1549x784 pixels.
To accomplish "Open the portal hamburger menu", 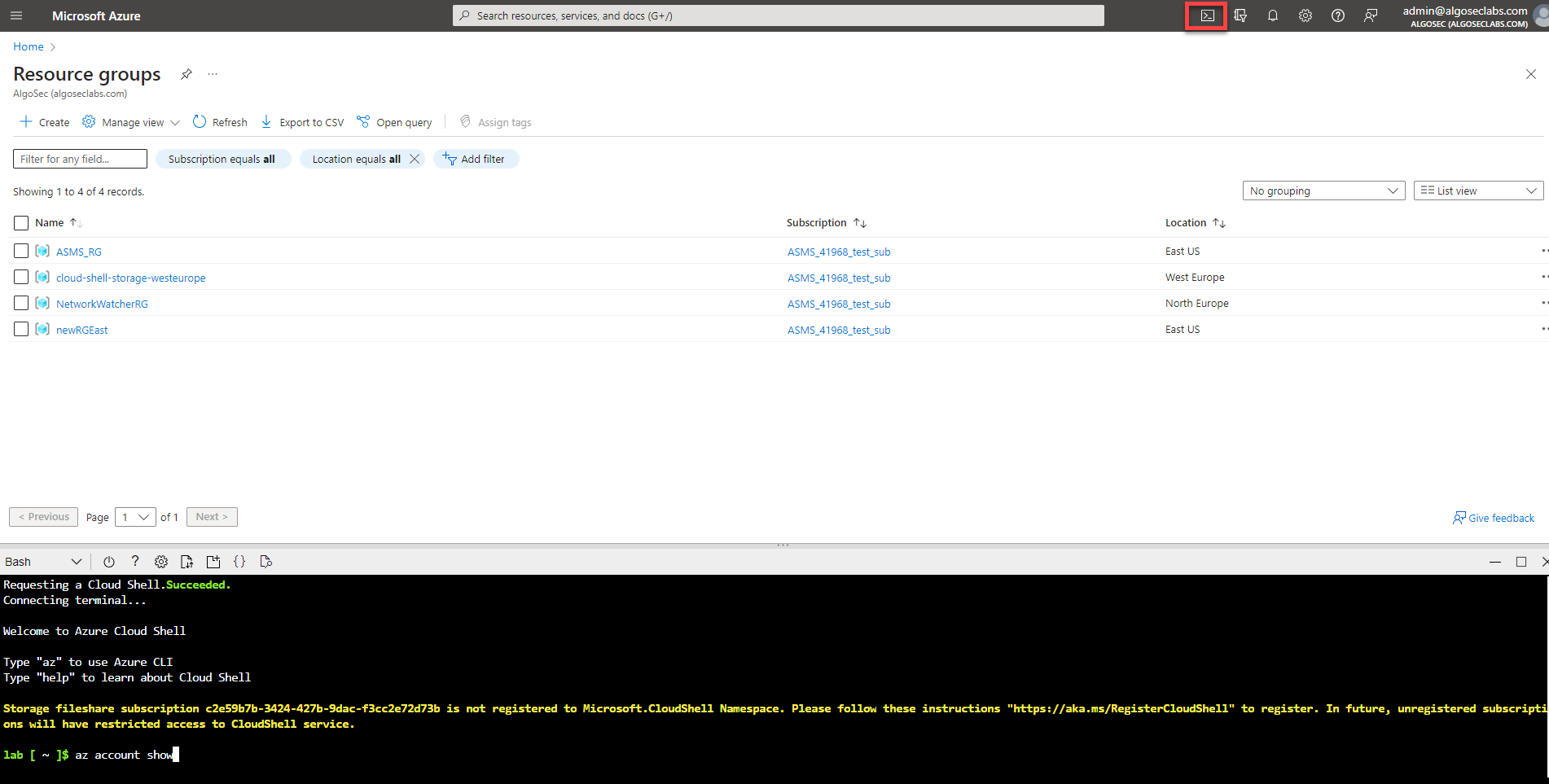I will click(x=16, y=15).
